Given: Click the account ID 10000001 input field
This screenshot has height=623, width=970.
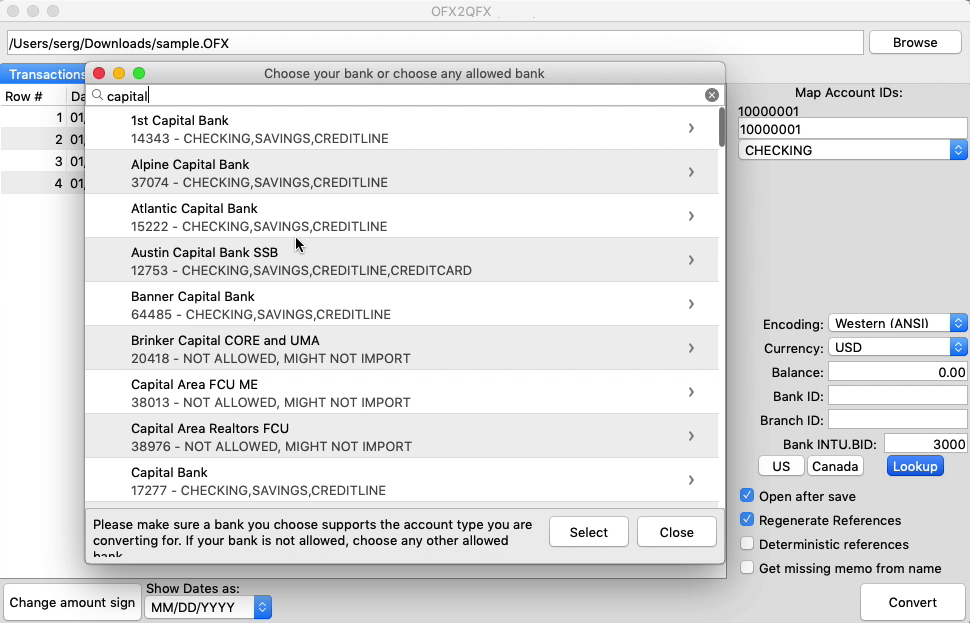Looking at the screenshot, I should pyautogui.click(x=852, y=129).
